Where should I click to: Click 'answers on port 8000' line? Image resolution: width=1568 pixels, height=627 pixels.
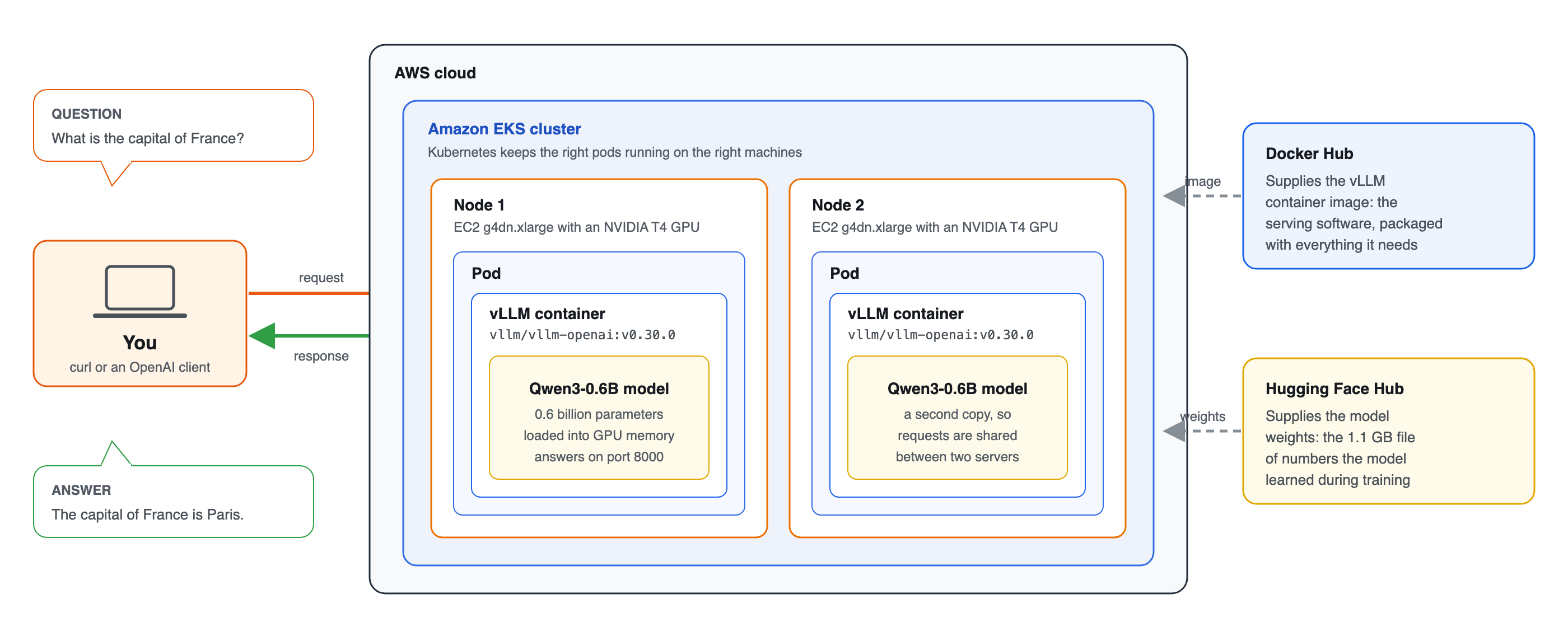[599, 457]
